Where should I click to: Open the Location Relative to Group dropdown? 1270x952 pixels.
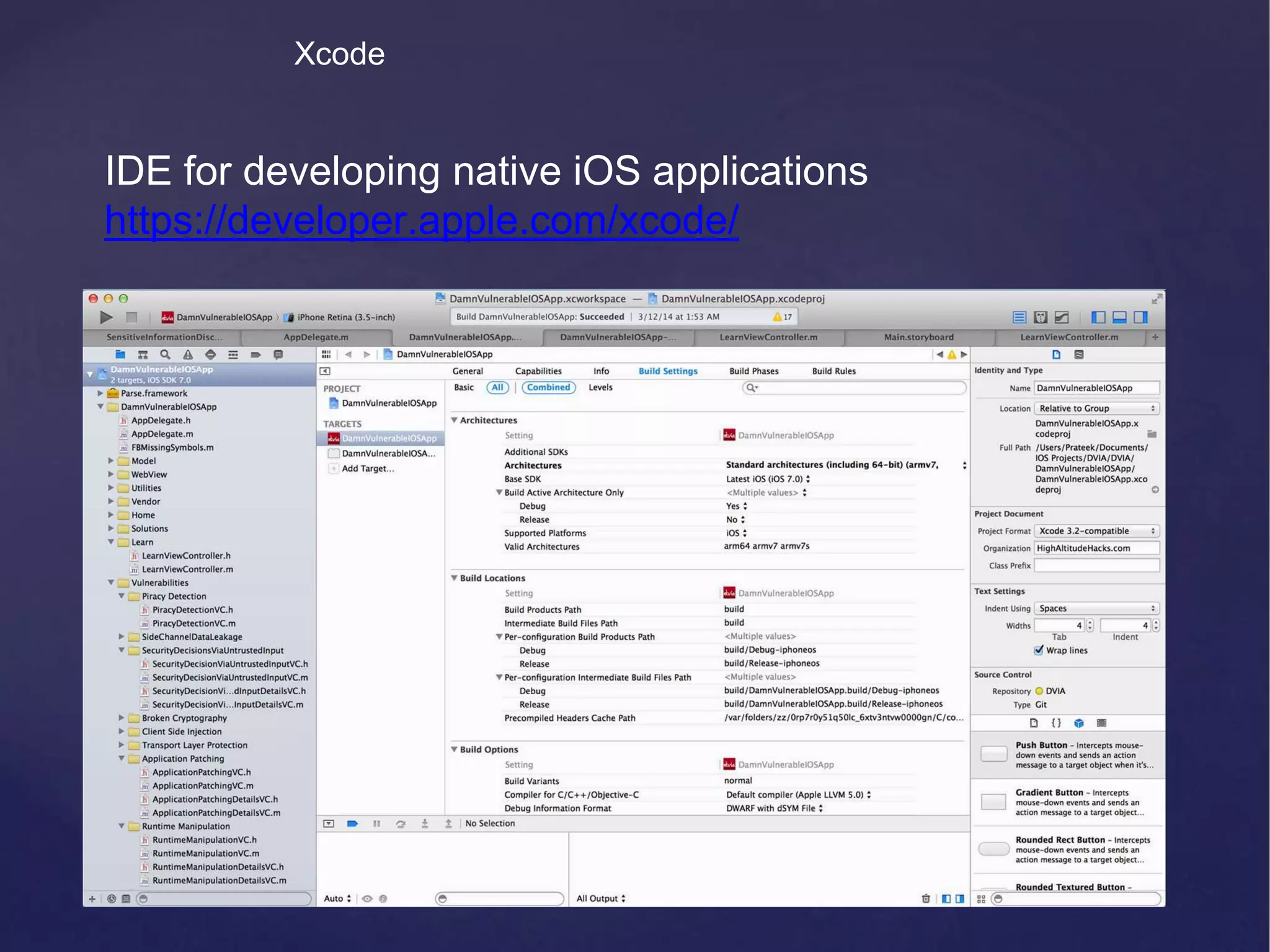click(x=1096, y=408)
